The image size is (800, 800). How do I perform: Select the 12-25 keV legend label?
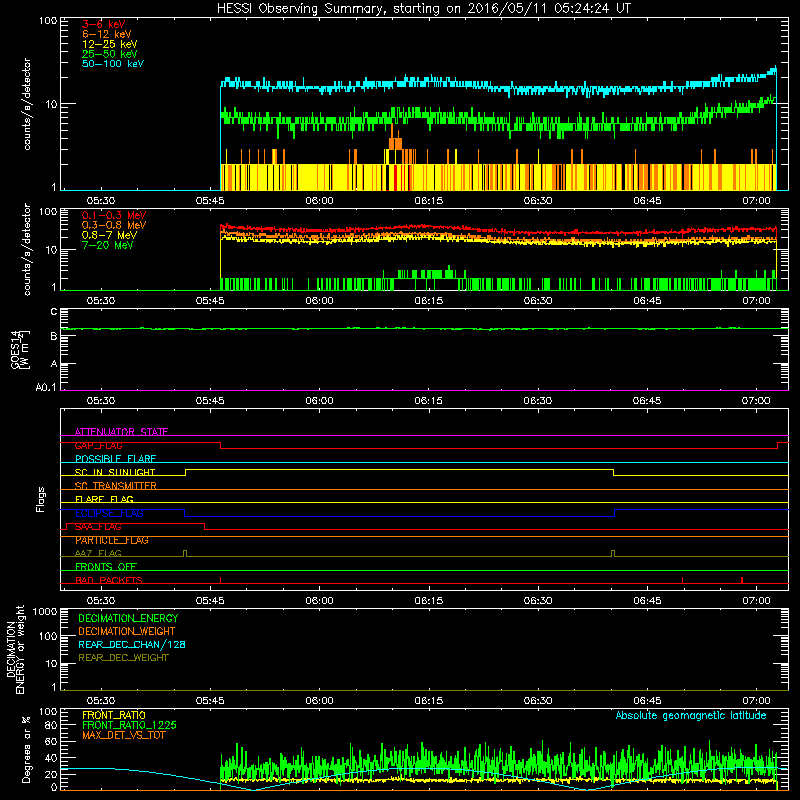[x=110, y=44]
